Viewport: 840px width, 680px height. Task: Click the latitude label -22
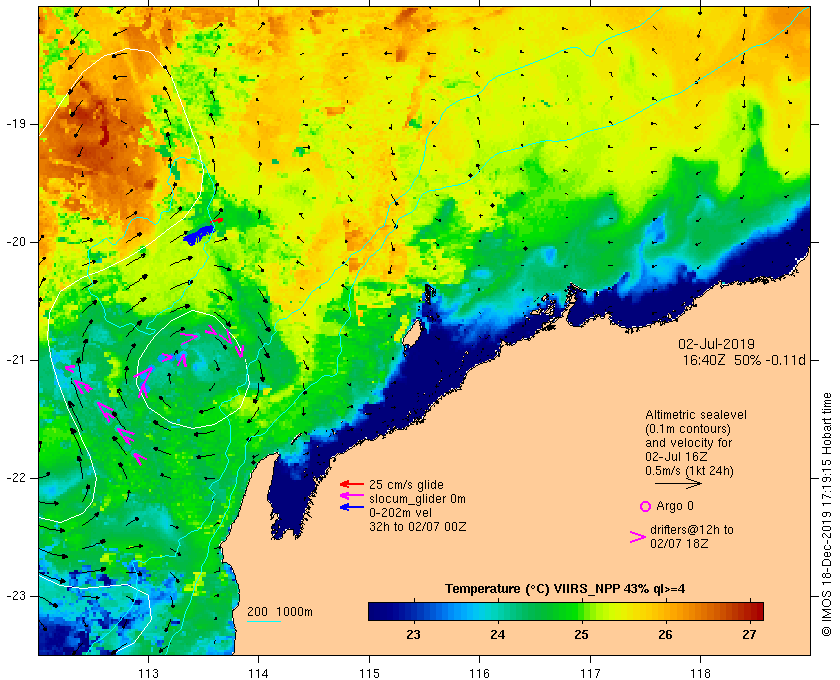(x=16, y=477)
